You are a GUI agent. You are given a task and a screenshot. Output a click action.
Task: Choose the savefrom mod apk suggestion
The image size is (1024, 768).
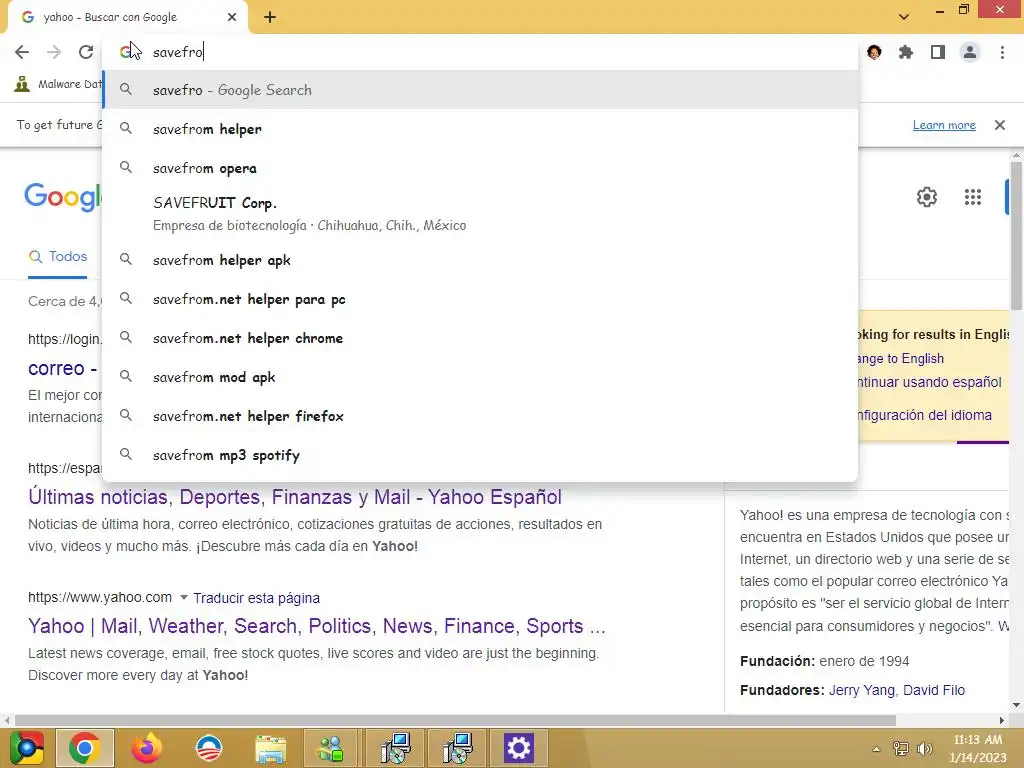[480, 377]
